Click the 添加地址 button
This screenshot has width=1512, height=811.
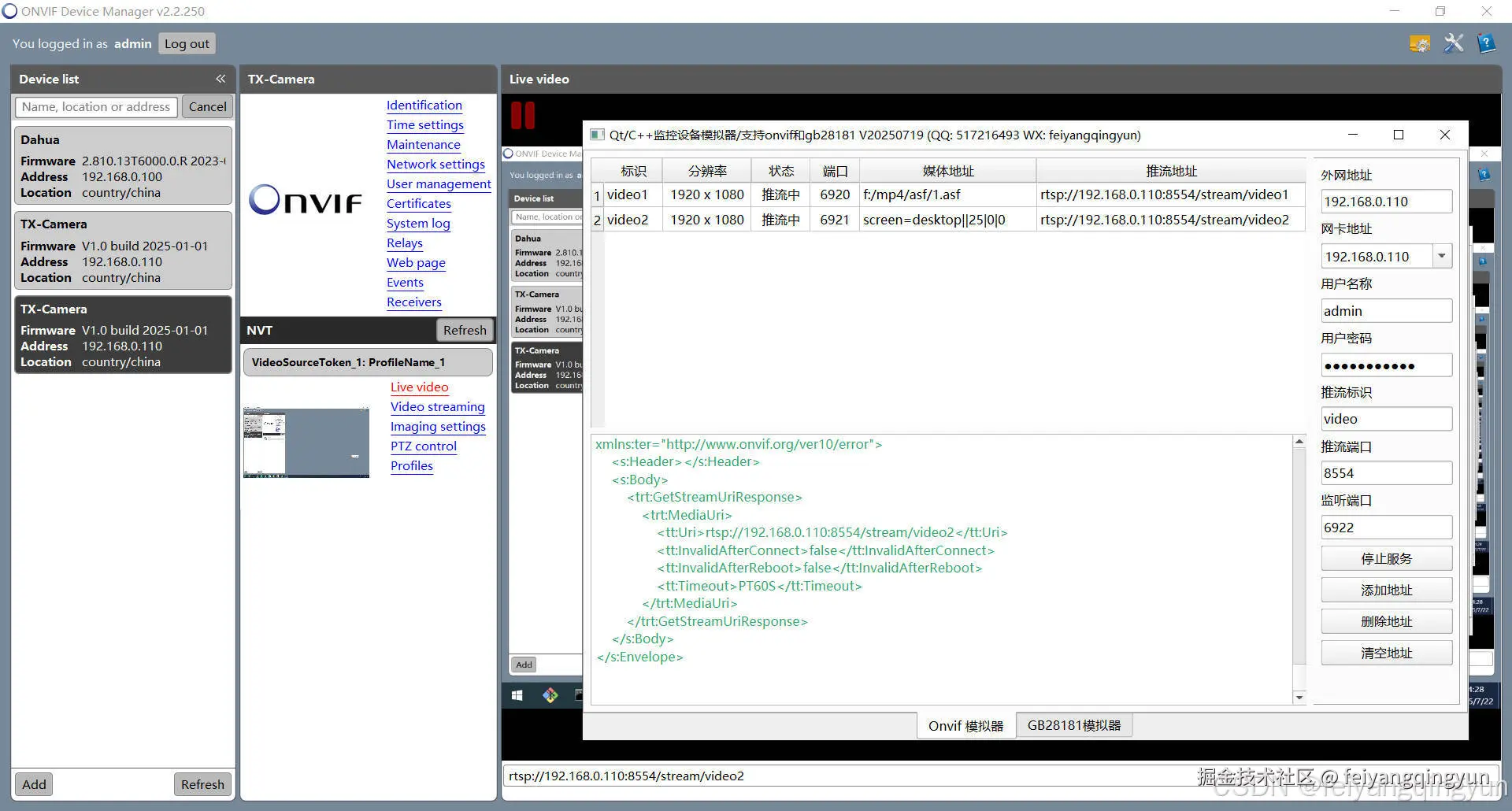[x=1386, y=591]
